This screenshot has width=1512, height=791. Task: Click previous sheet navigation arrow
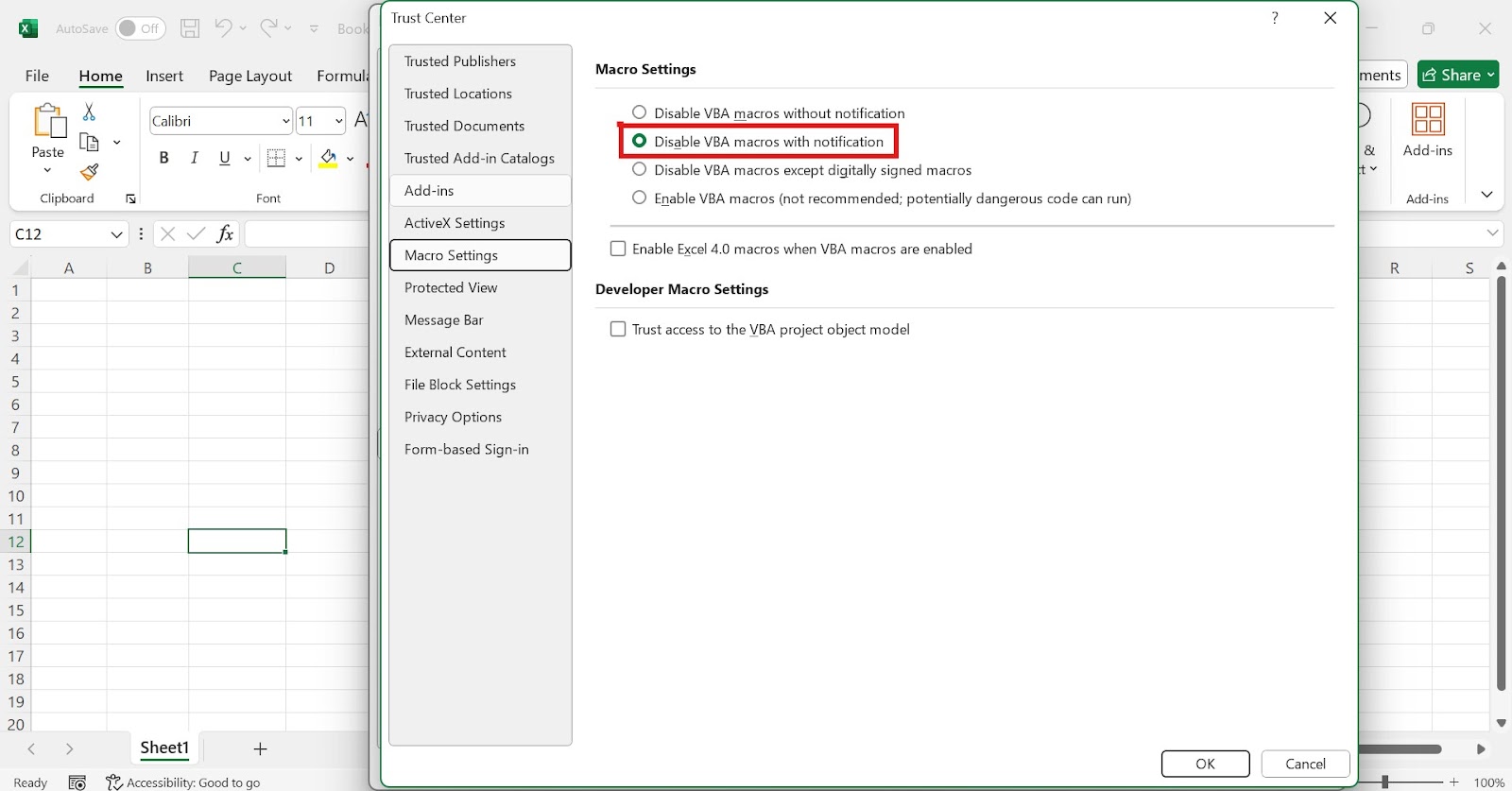31,748
